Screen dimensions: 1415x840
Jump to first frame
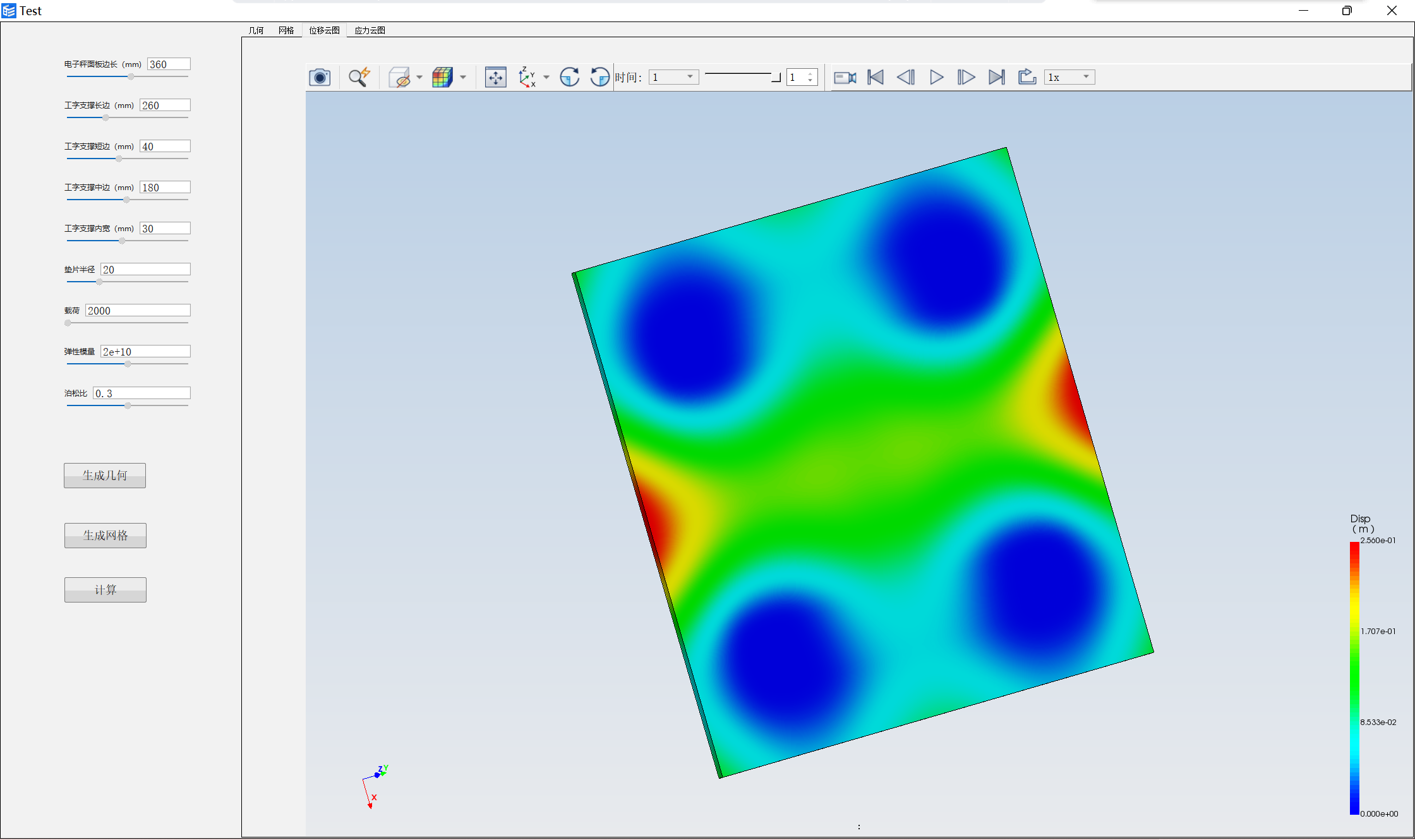pos(876,77)
